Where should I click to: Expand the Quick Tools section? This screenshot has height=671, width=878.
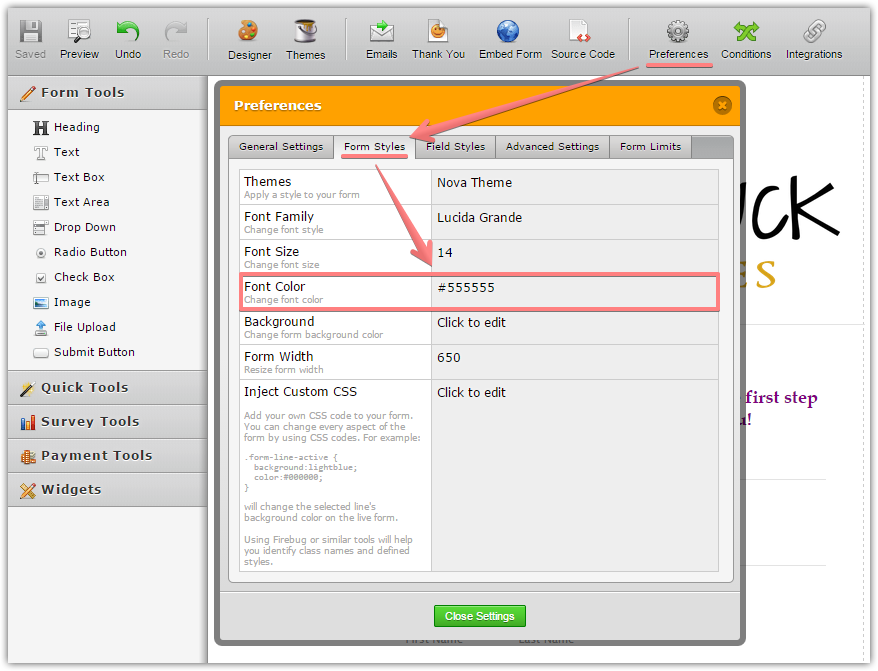[84, 388]
